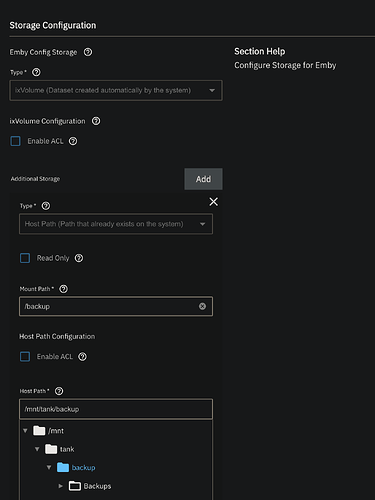Open help icon for Emby Config Storage
The width and height of the screenshot is (375, 500).
coord(88,52)
